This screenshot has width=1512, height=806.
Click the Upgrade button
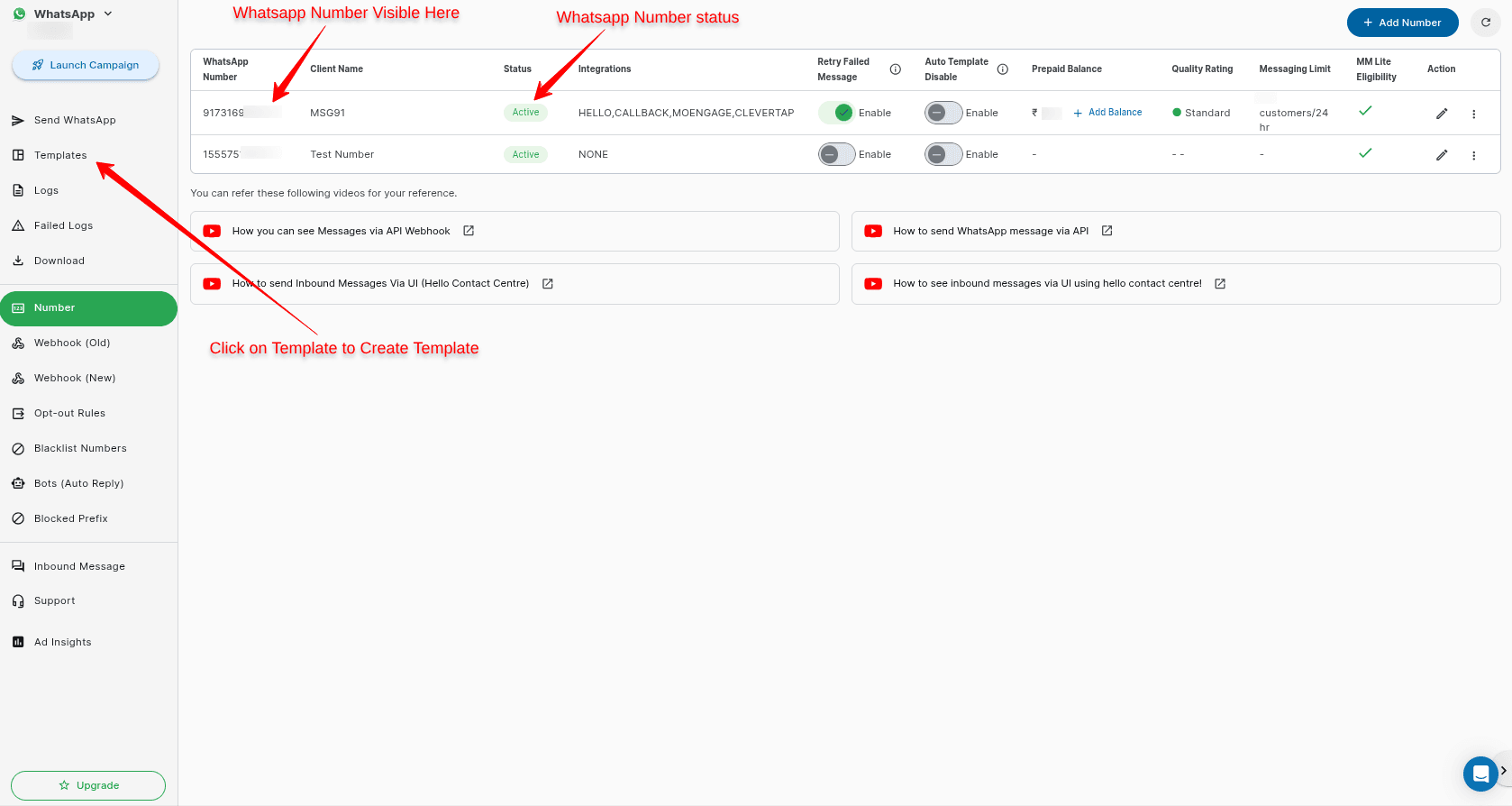pos(88,785)
